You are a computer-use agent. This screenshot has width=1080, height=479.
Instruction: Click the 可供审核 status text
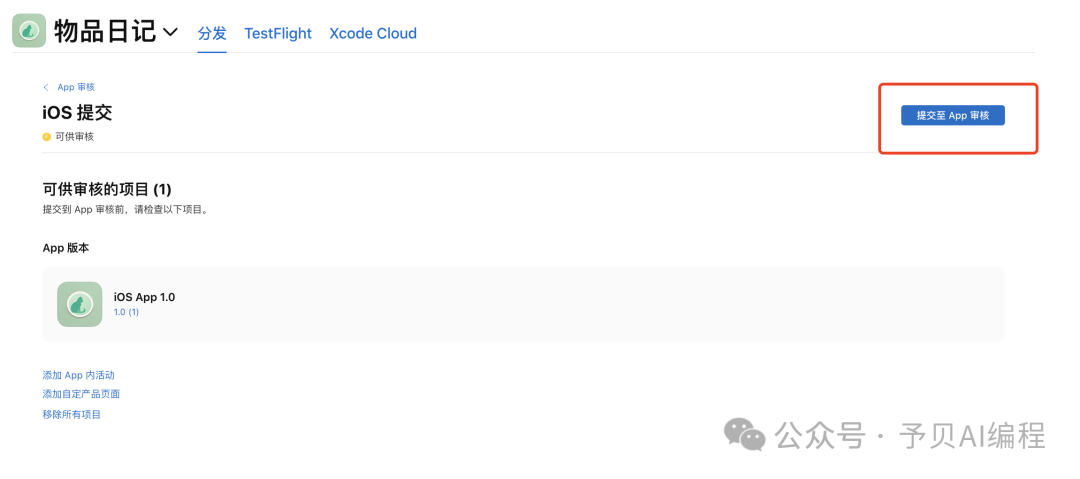[75, 137]
